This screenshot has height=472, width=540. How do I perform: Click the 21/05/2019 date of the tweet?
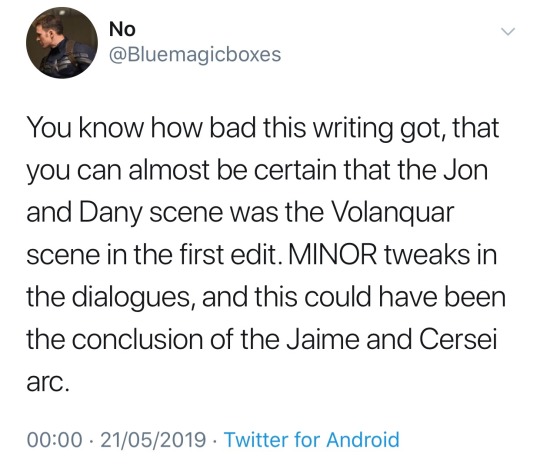153,440
